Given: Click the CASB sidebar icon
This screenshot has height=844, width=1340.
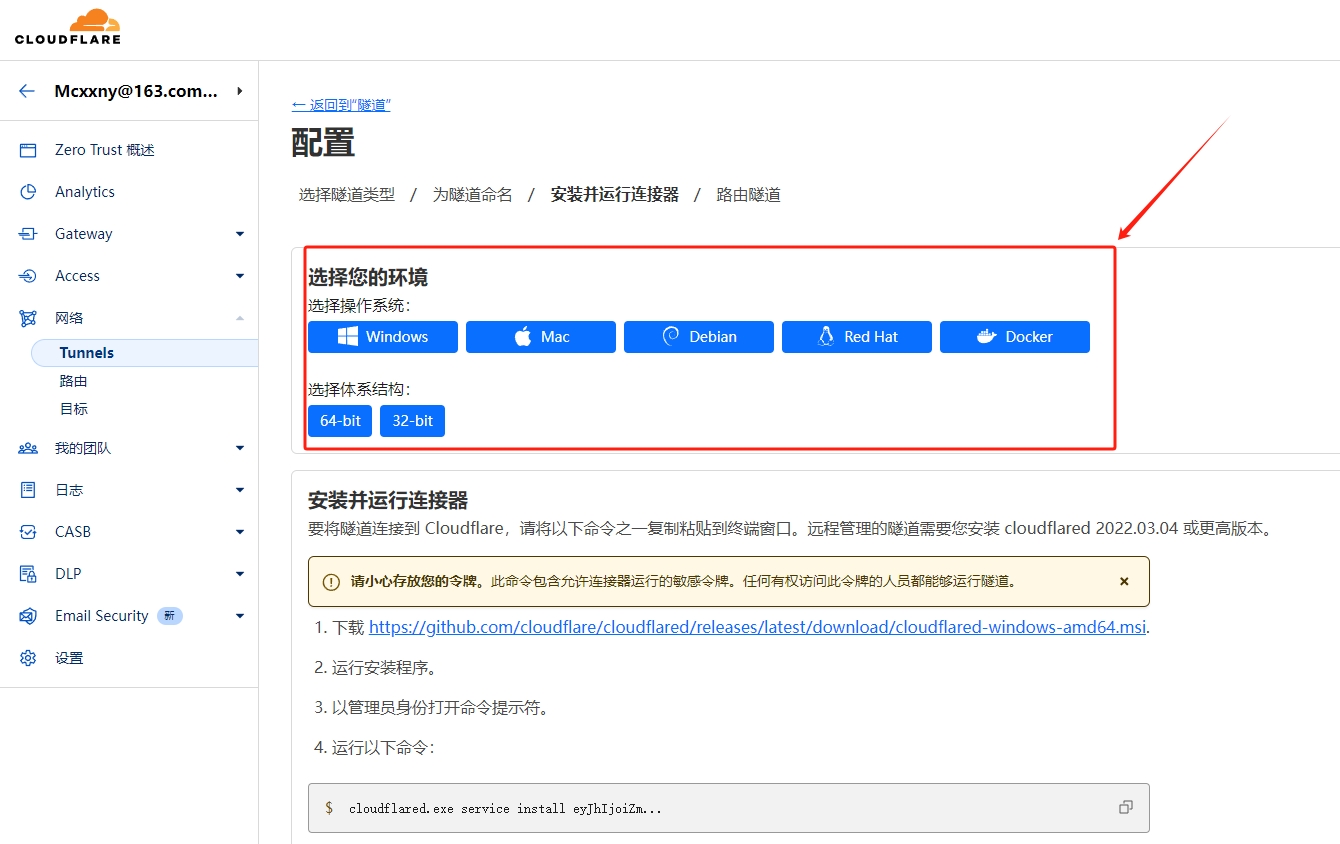Looking at the screenshot, I should 28,532.
